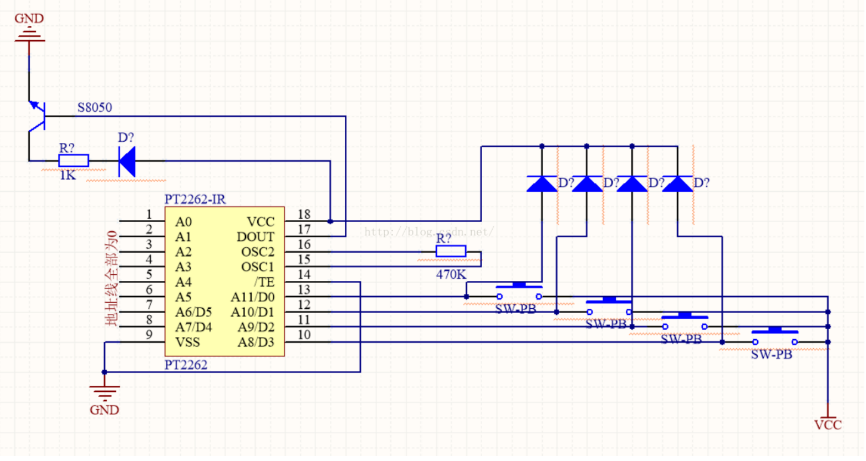Click the red VCC text under the power port
This screenshot has height=461, width=866.
pos(828,425)
